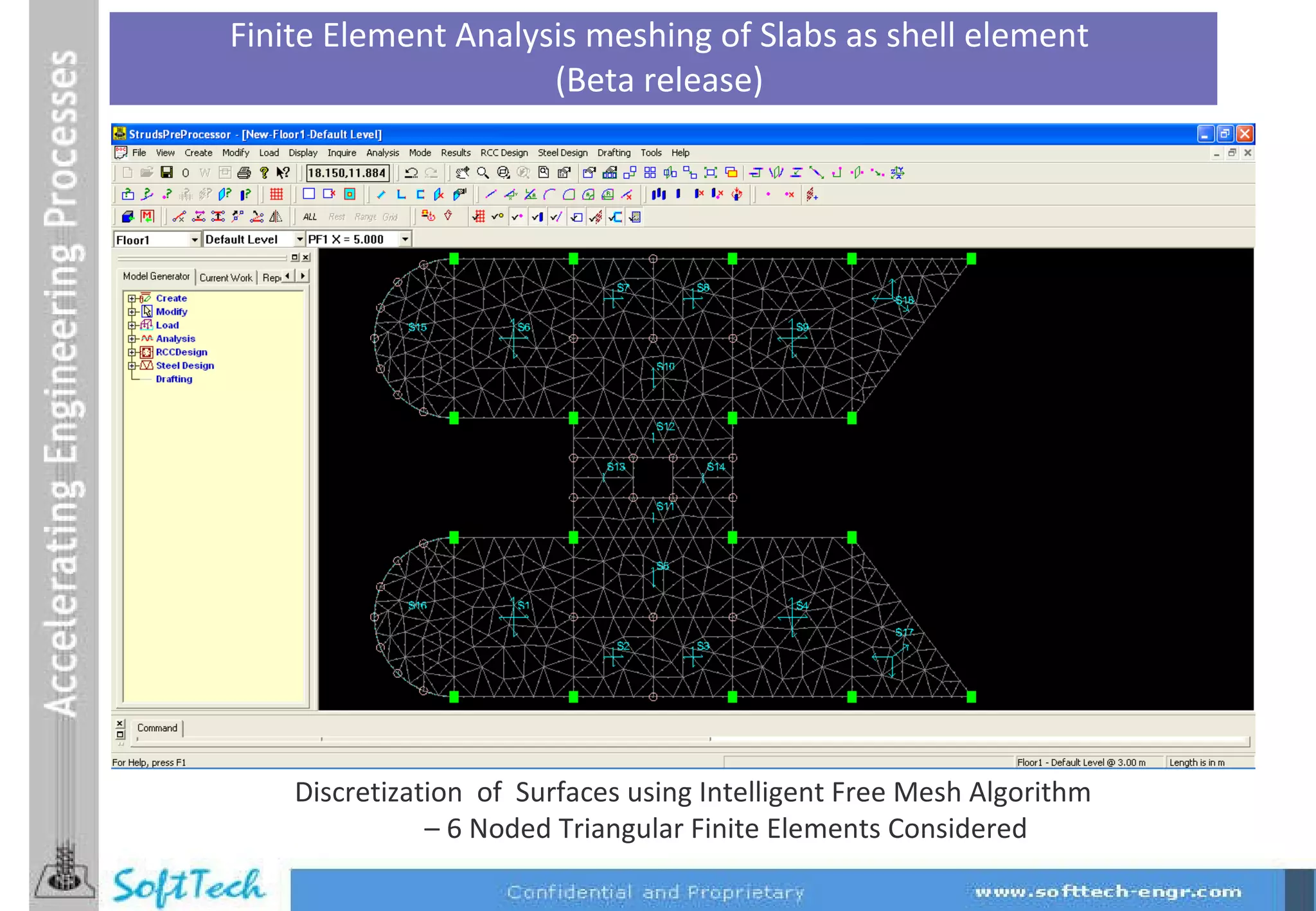Click the right tab scroll arrow
The image size is (1316, 911).
(x=303, y=276)
